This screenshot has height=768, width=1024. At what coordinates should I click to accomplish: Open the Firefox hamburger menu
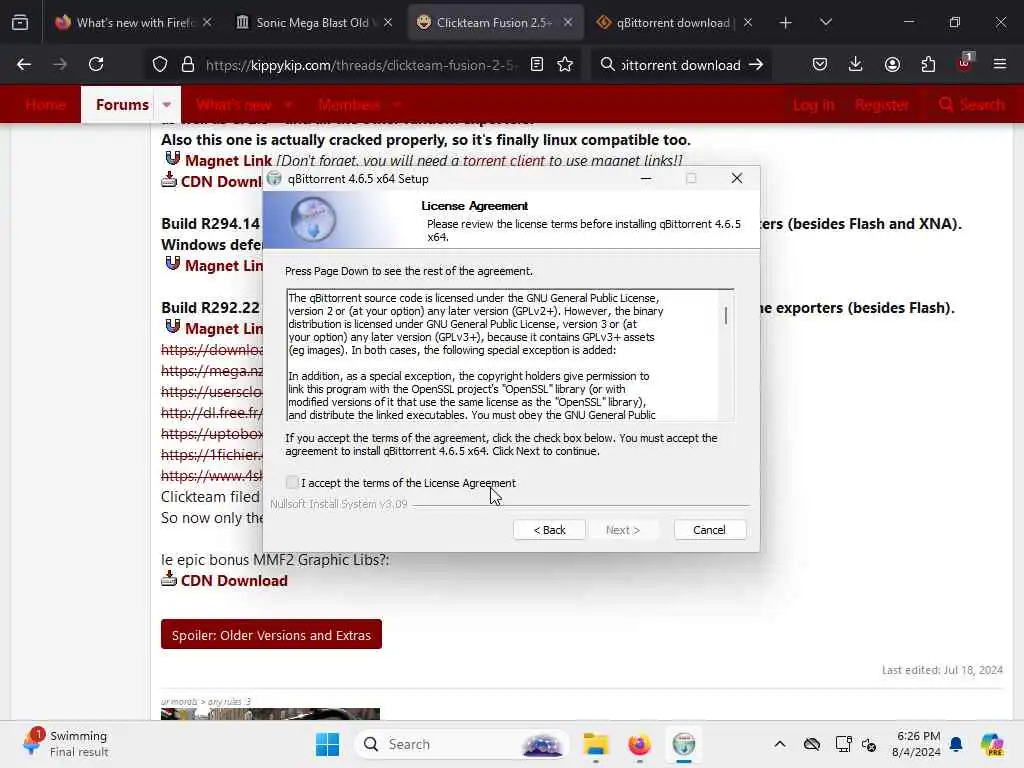(x=1000, y=64)
